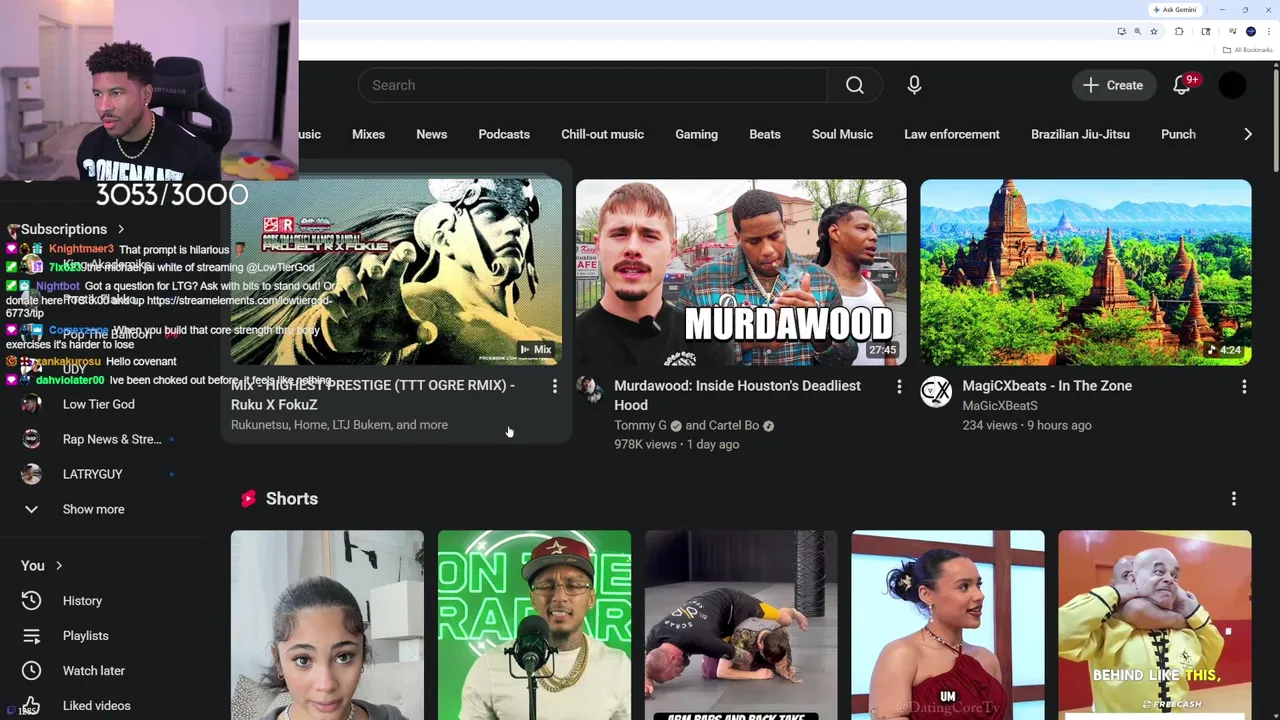
Task: Open the MaGicXBeatS channel name link
Action: [1000, 405]
